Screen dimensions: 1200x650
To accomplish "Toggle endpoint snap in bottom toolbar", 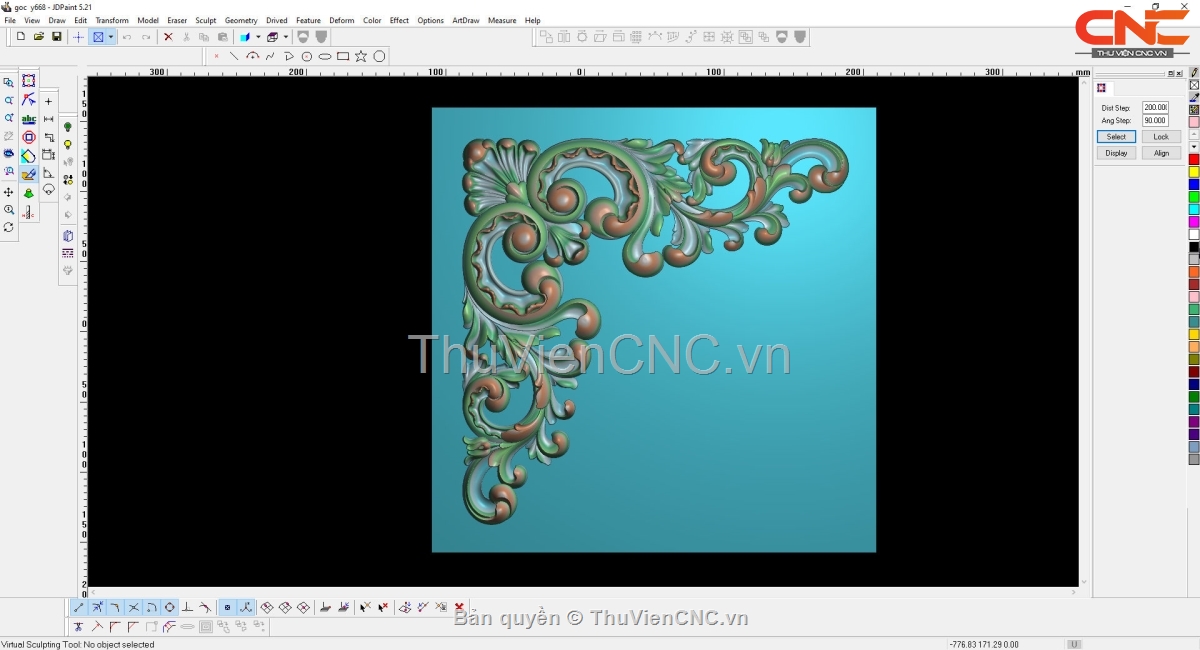I will point(79,607).
